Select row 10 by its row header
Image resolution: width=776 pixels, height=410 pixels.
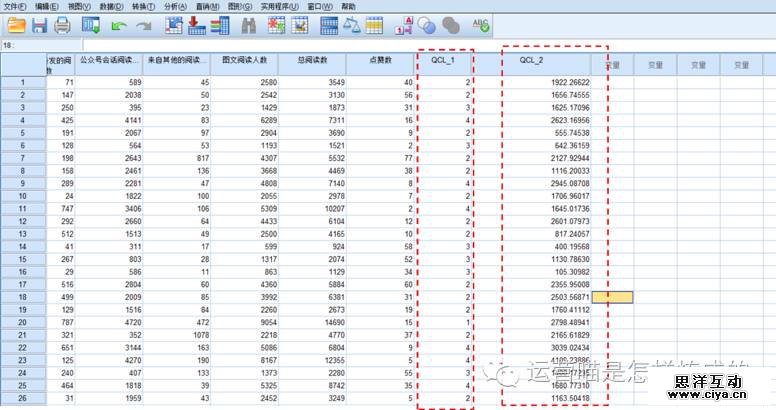point(22,197)
